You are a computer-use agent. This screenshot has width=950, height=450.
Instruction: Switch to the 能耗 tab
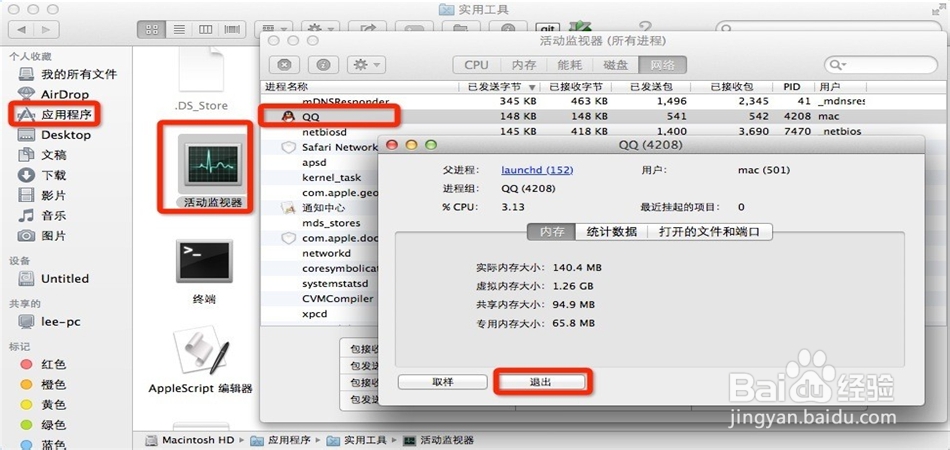(570, 65)
